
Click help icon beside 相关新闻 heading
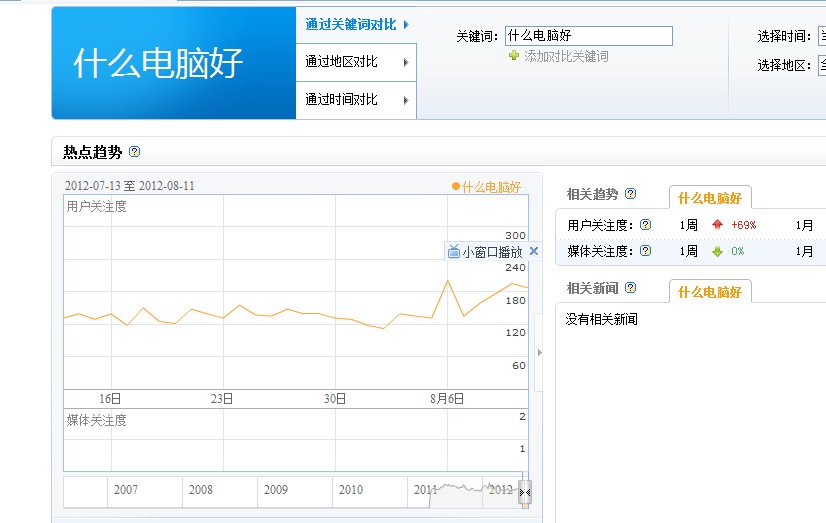click(x=630, y=288)
